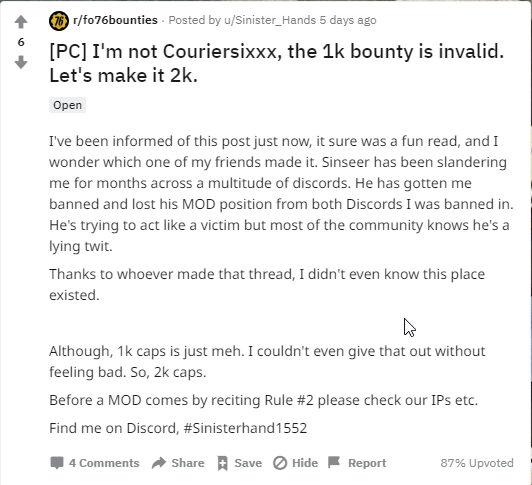
Task: Open the r/fo76bounties subreddit link
Action: tap(115, 20)
